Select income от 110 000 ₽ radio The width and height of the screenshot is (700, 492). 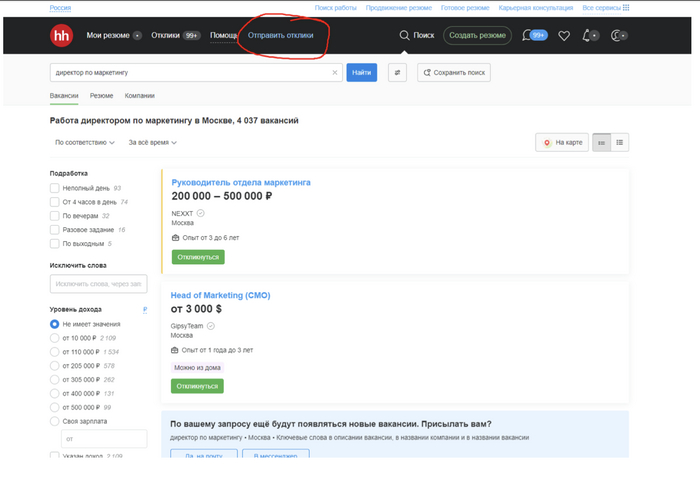tap(55, 352)
